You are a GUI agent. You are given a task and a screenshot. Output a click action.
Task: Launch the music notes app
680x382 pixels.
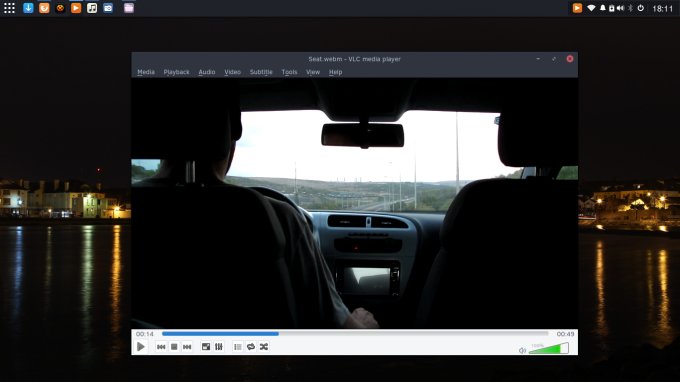(x=92, y=8)
